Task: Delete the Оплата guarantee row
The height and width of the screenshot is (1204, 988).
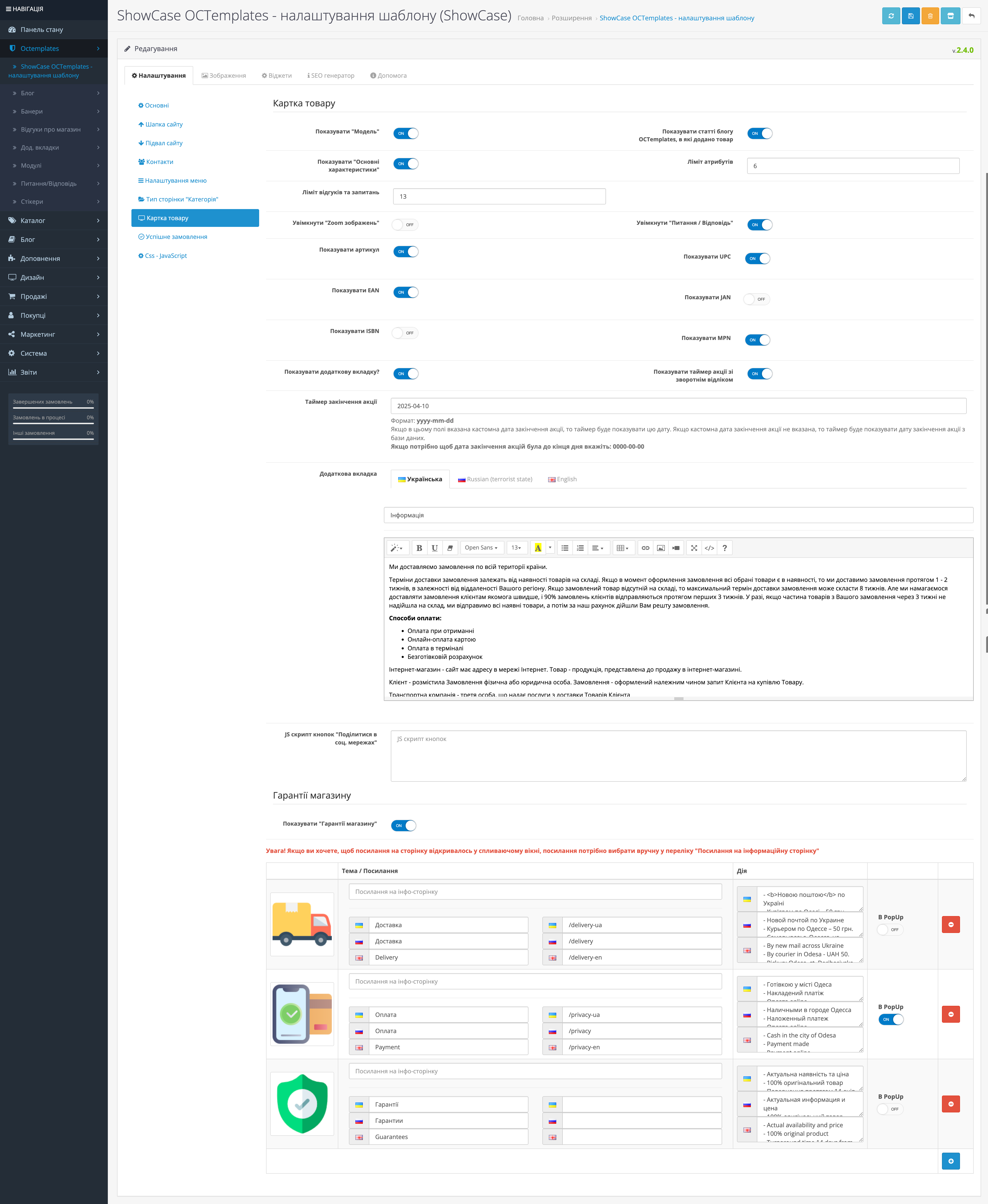Action: coord(951,1014)
